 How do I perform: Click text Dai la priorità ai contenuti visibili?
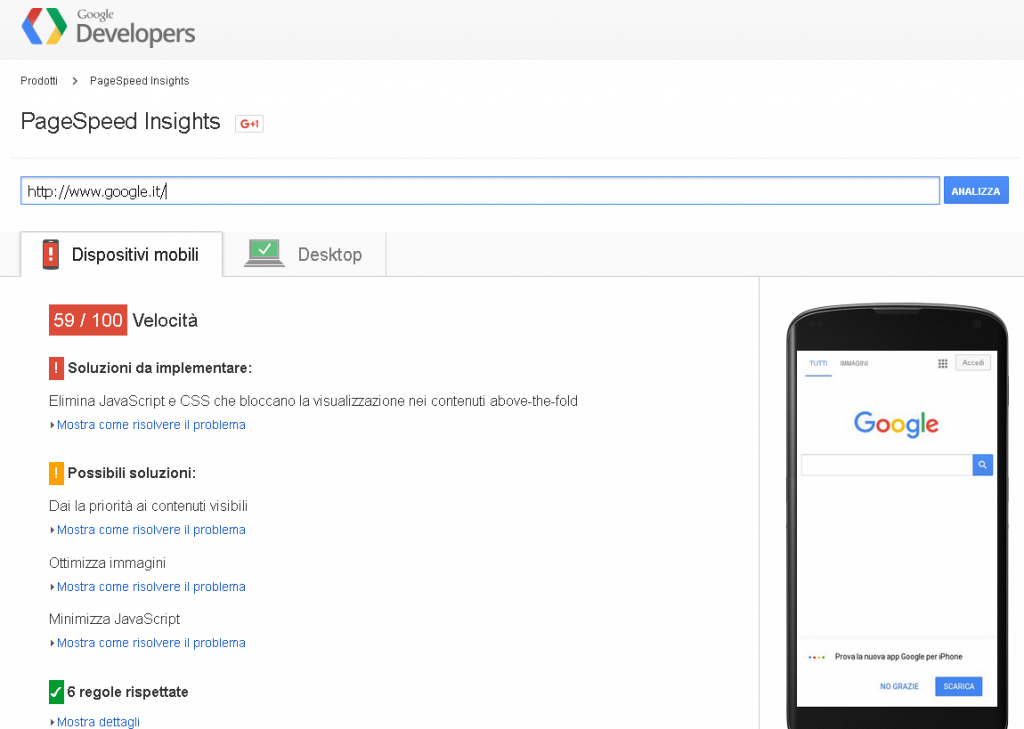coord(148,506)
